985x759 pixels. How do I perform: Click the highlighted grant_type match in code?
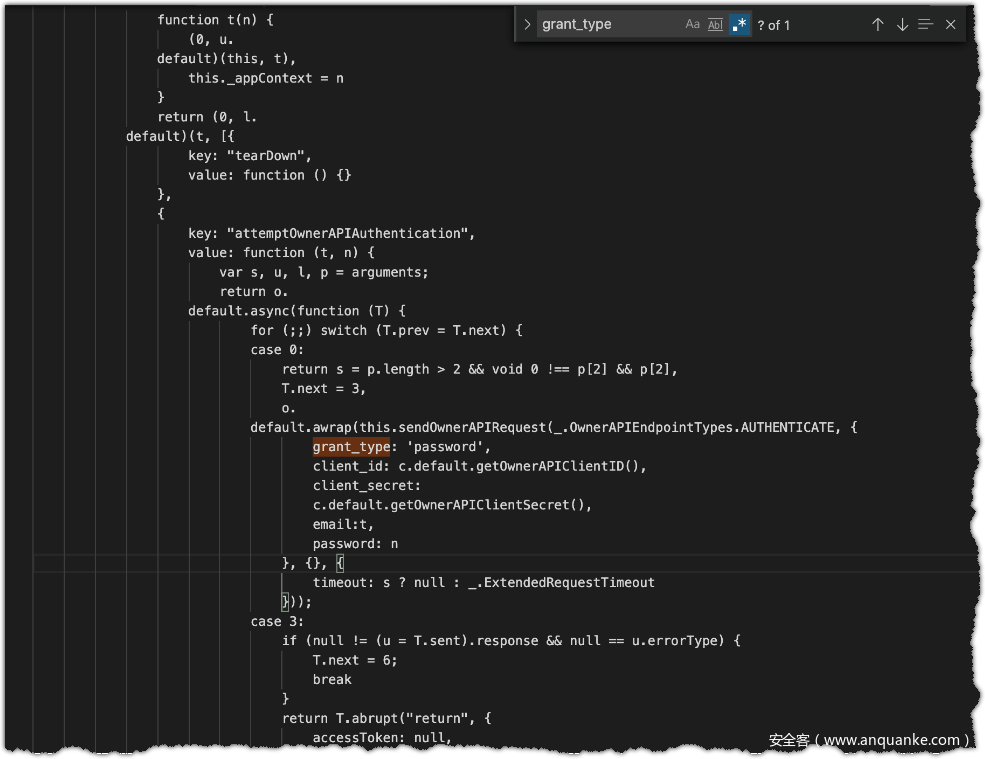(351, 447)
